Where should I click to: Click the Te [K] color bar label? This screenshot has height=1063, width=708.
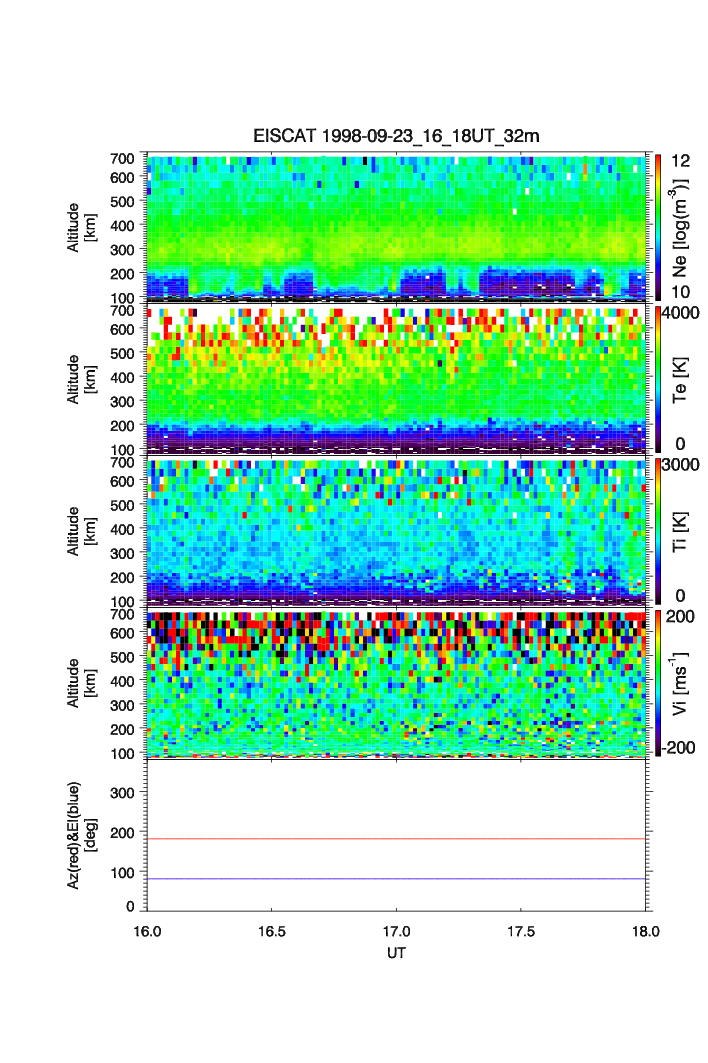[681, 380]
